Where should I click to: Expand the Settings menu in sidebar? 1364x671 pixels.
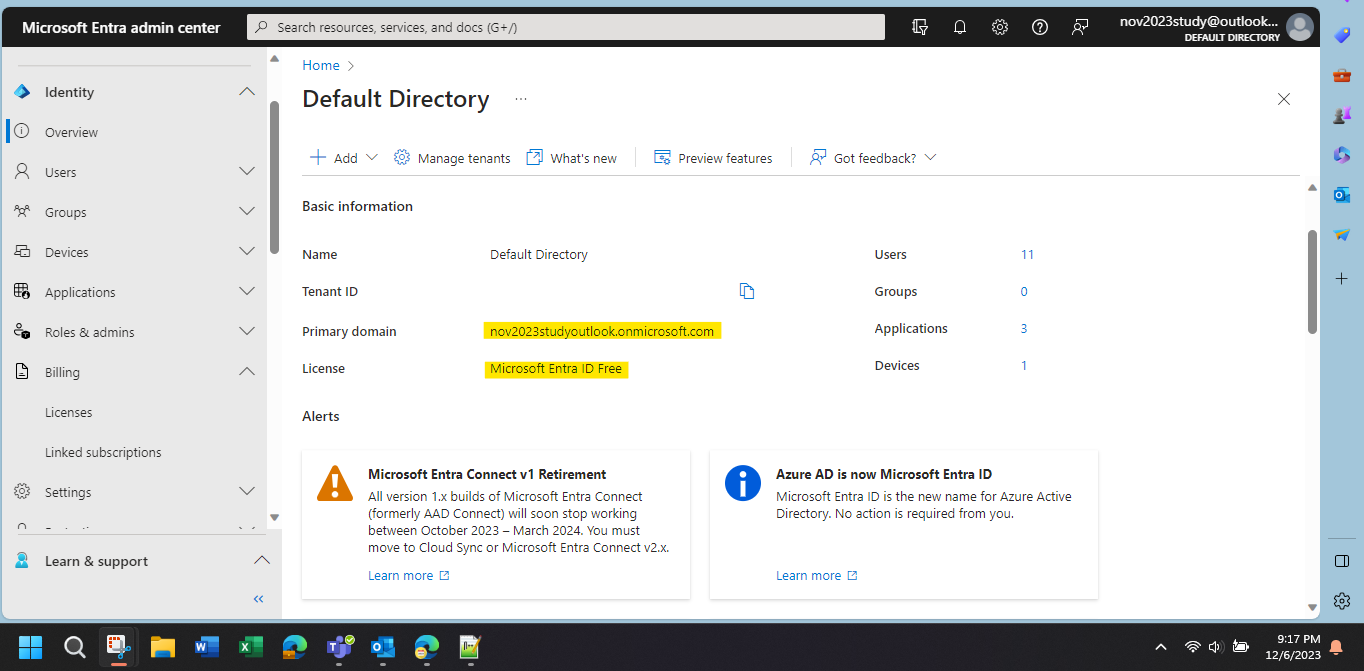(x=247, y=492)
